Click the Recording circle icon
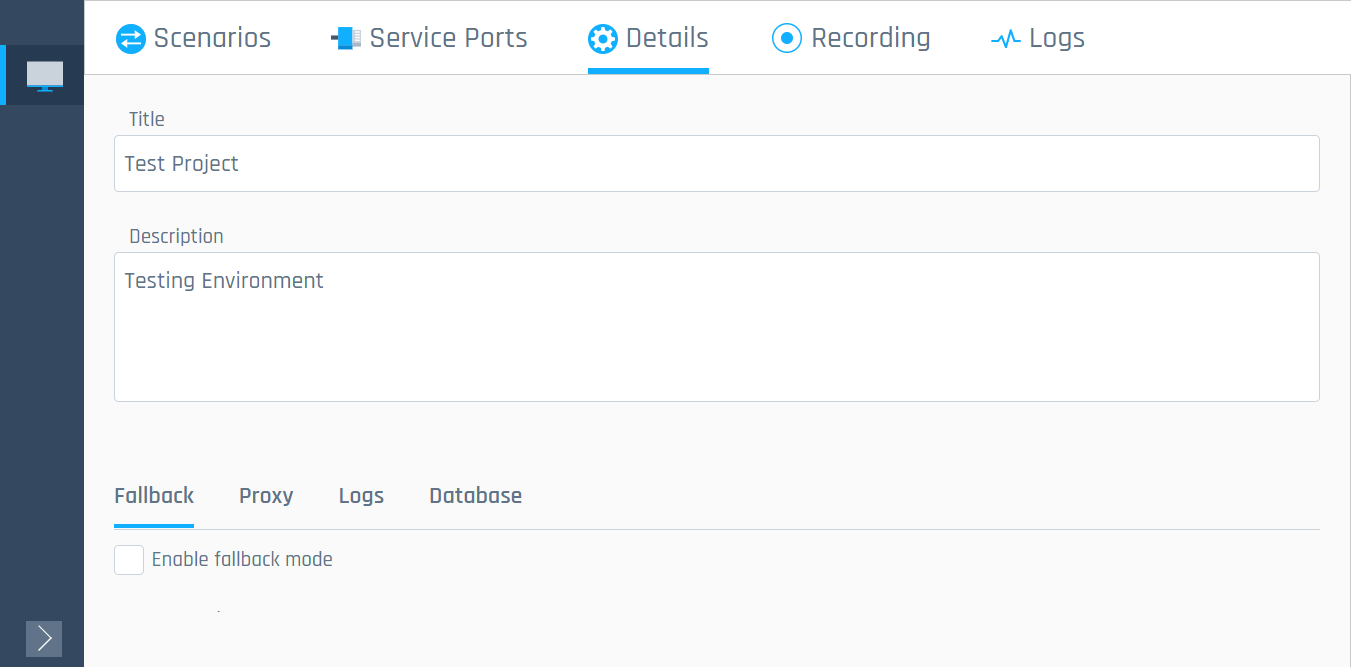Screen dimensions: 1351x667 (787, 39)
